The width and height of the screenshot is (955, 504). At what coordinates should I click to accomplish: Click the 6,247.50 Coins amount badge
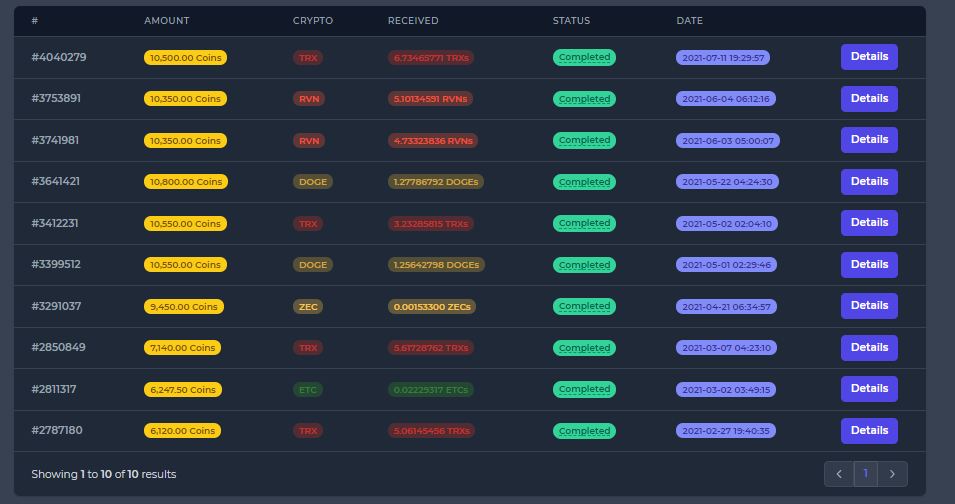coord(183,390)
